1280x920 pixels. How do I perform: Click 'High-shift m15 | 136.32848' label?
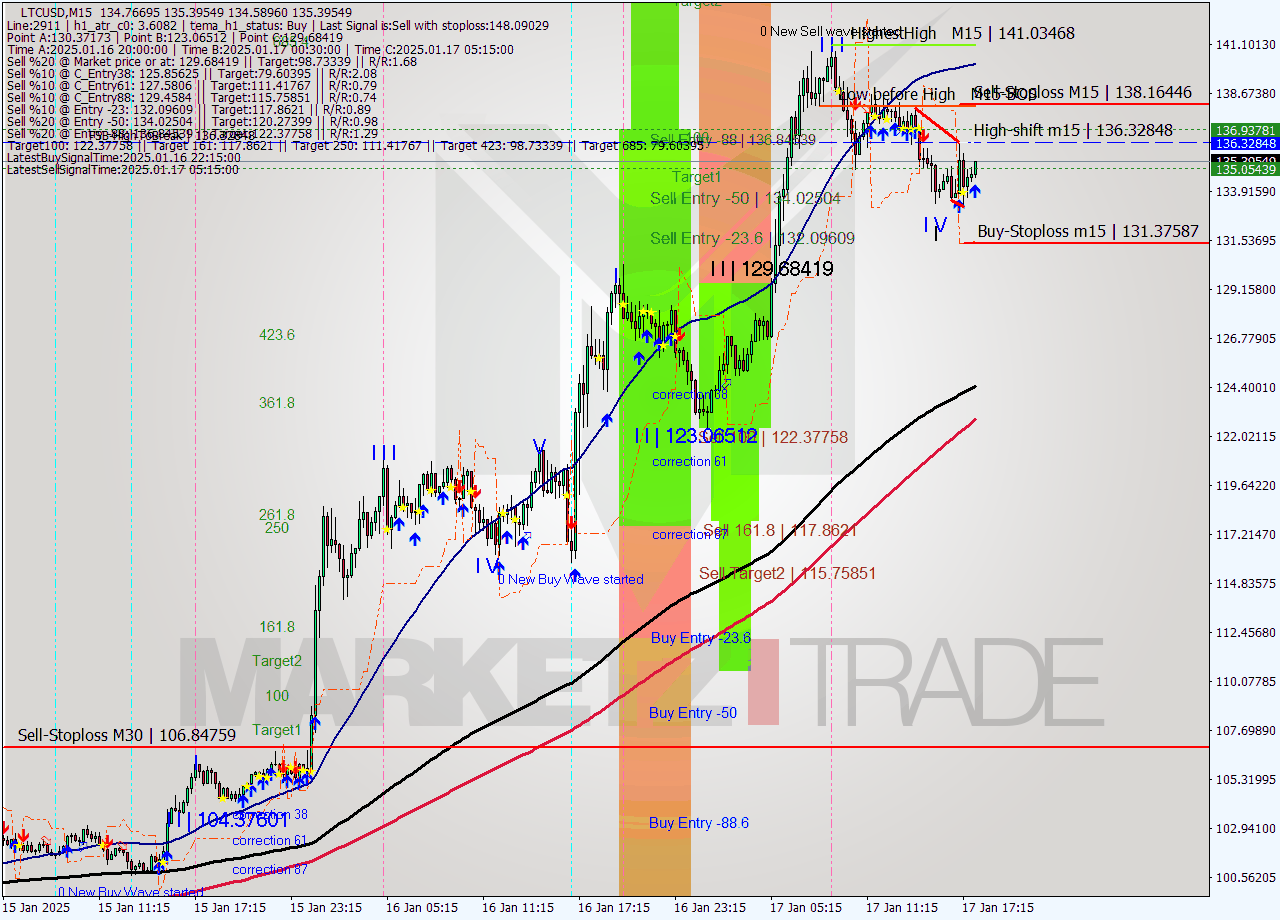tap(1073, 130)
